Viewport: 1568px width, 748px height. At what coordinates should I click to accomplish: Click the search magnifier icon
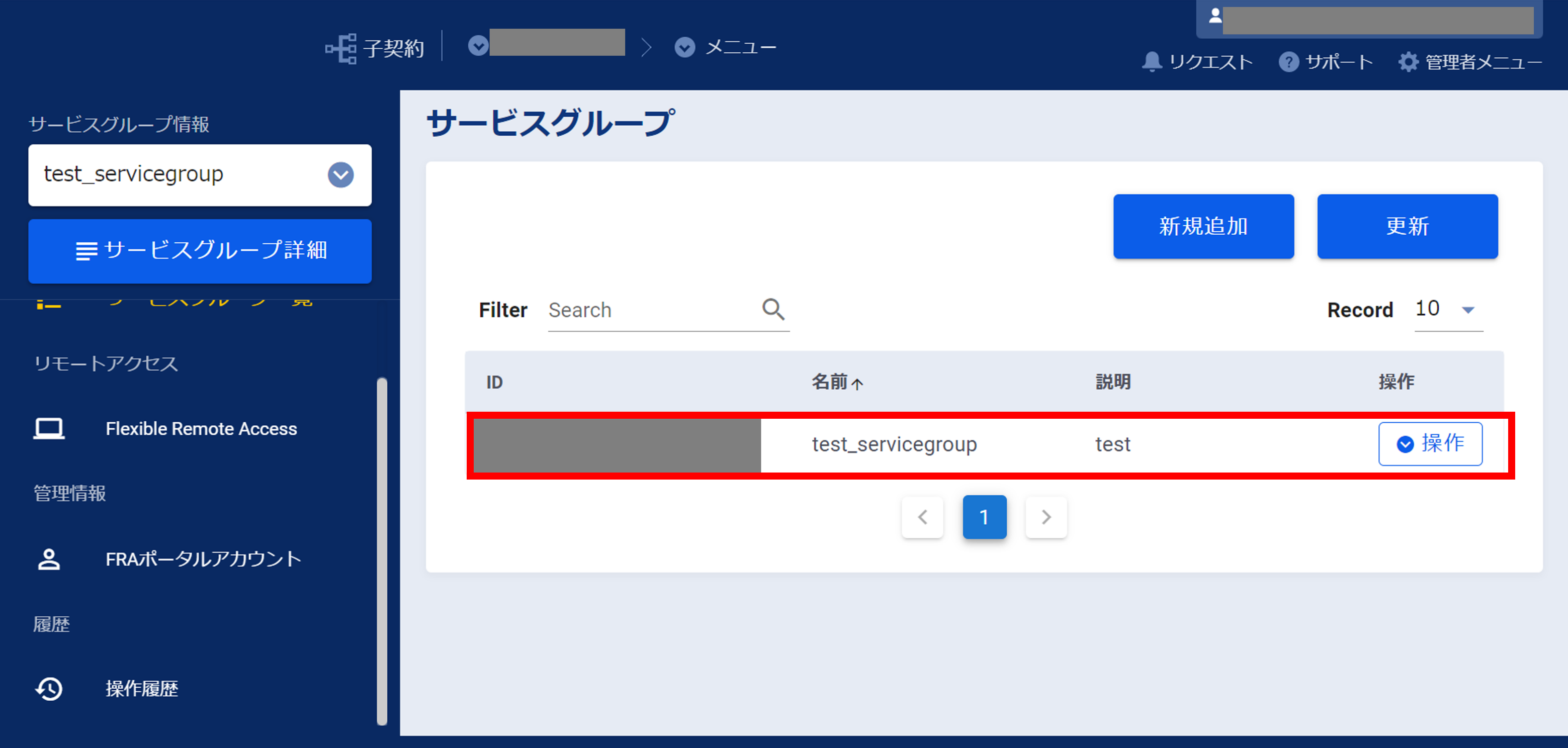click(773, 309)
